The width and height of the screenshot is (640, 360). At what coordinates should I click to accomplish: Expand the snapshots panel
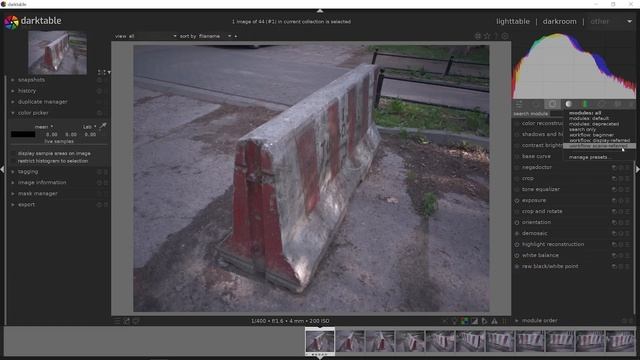13,80
